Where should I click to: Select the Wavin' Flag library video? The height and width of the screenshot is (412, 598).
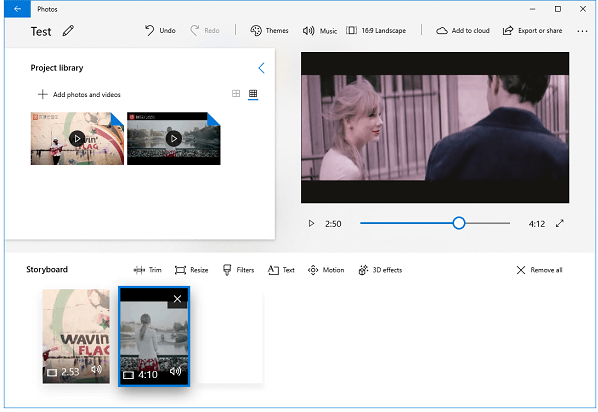click(77, 138)
